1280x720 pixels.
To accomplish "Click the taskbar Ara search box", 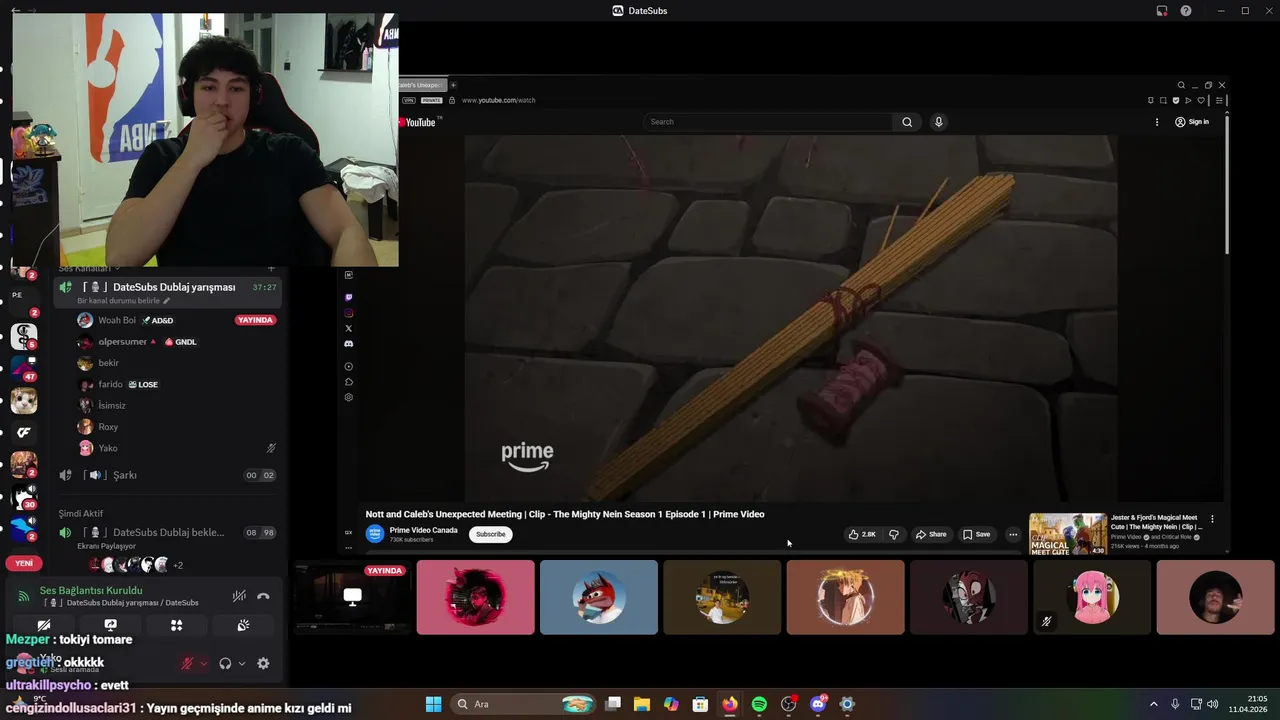I will pyautogui.click(x=523, y=704).
